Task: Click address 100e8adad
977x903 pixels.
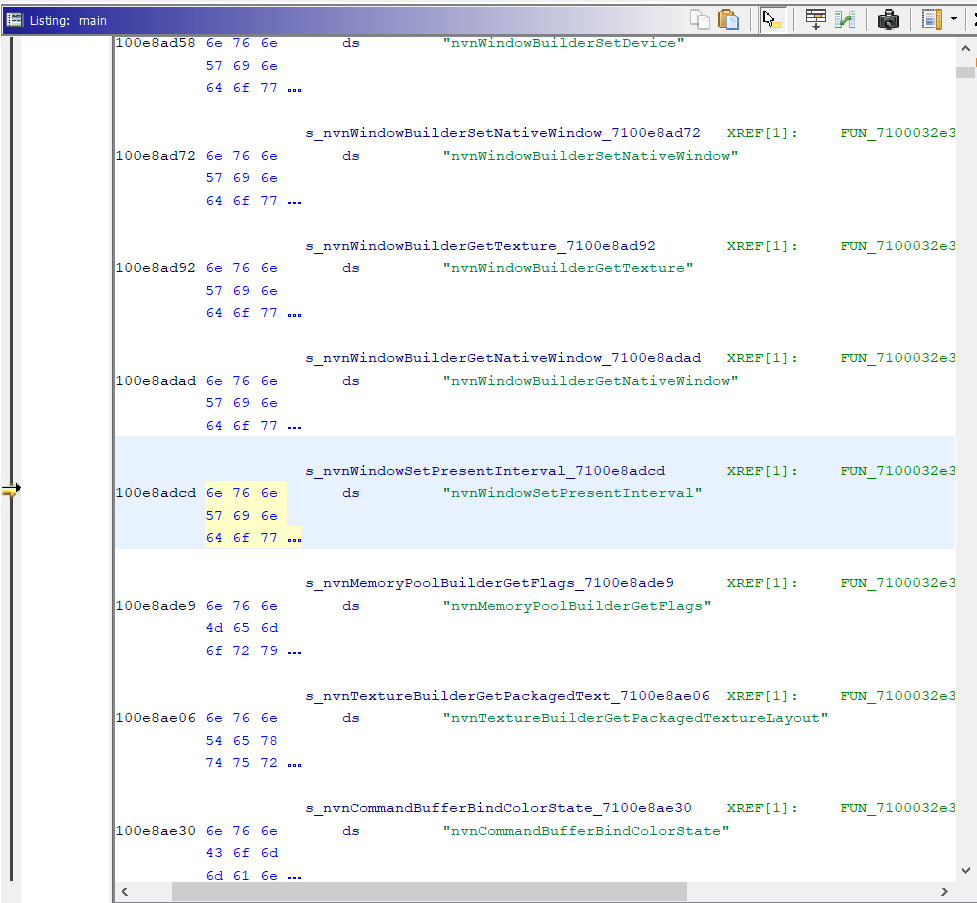Action: (156, 381)
